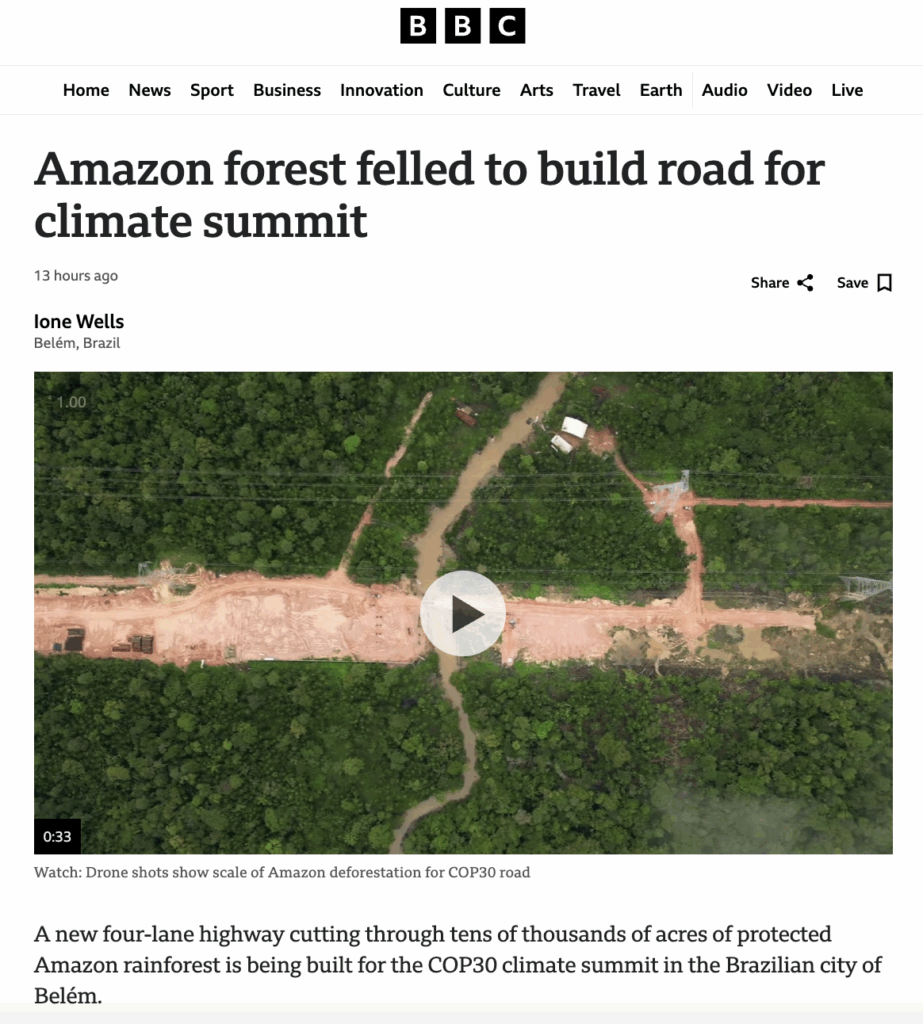
Task: Click the 0:33 video duration badge
Action: click(57, 837)
